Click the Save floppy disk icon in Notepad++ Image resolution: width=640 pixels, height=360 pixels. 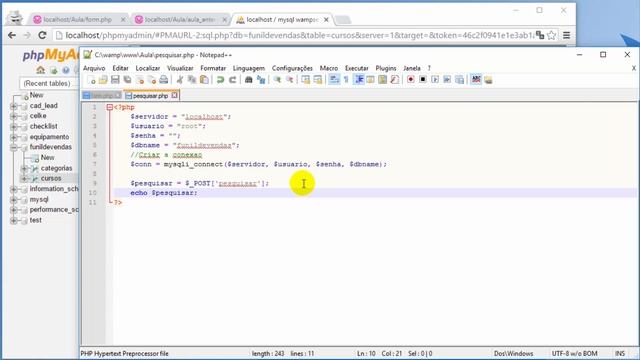115,80
